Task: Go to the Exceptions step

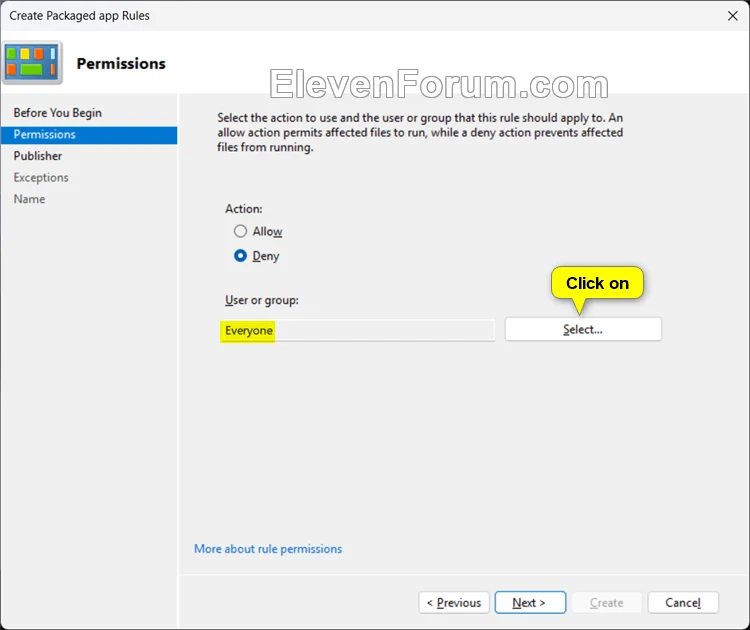Action: point(41,177)
